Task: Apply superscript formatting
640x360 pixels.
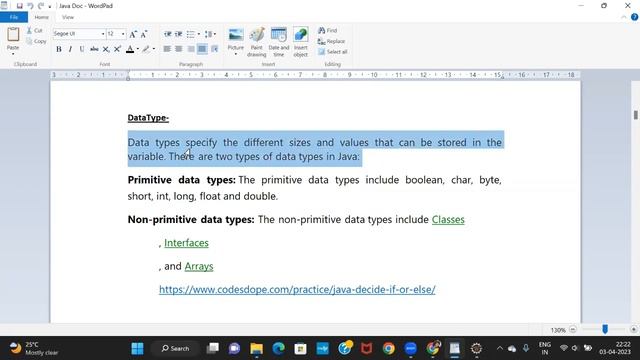Action: point(117,49)
